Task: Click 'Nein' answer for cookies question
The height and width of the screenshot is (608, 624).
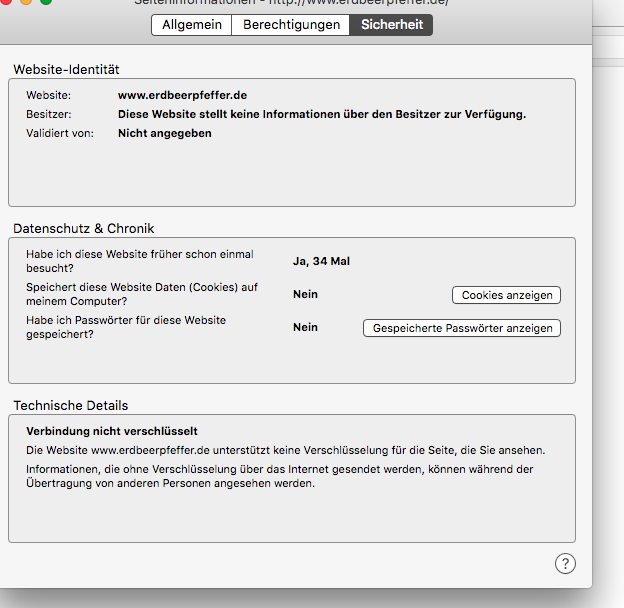Action: (x=305, y=294)
